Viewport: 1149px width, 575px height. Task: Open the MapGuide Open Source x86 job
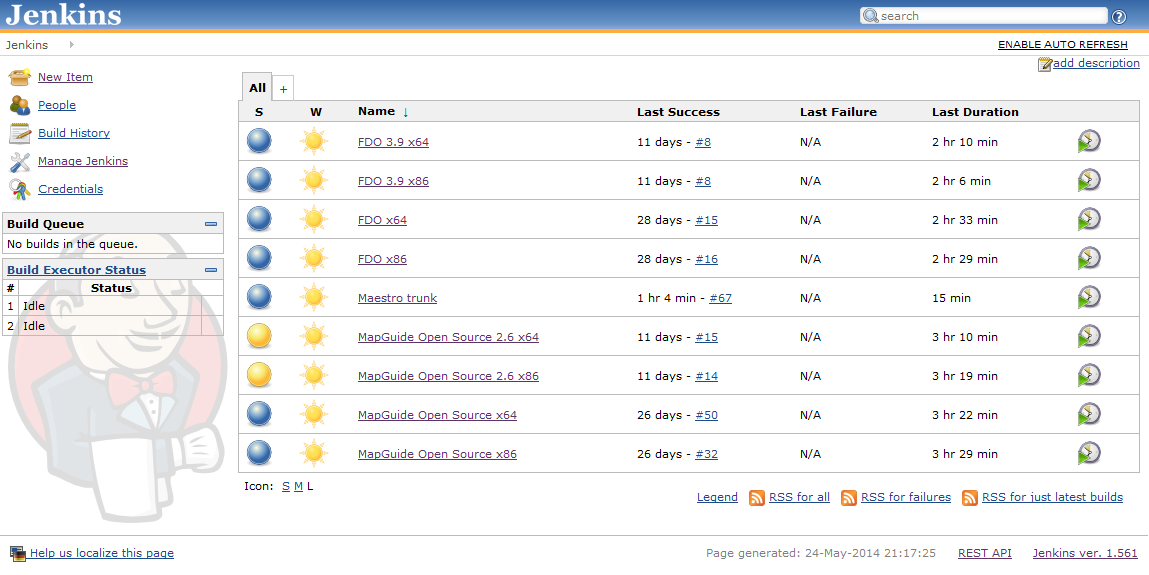point(437,454)
